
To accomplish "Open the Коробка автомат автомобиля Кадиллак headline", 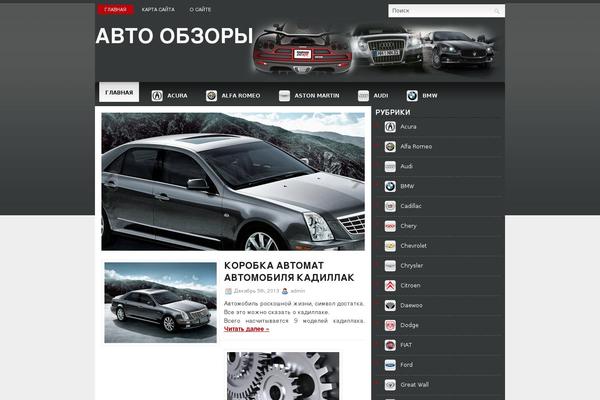I will (x=289, y=271).
